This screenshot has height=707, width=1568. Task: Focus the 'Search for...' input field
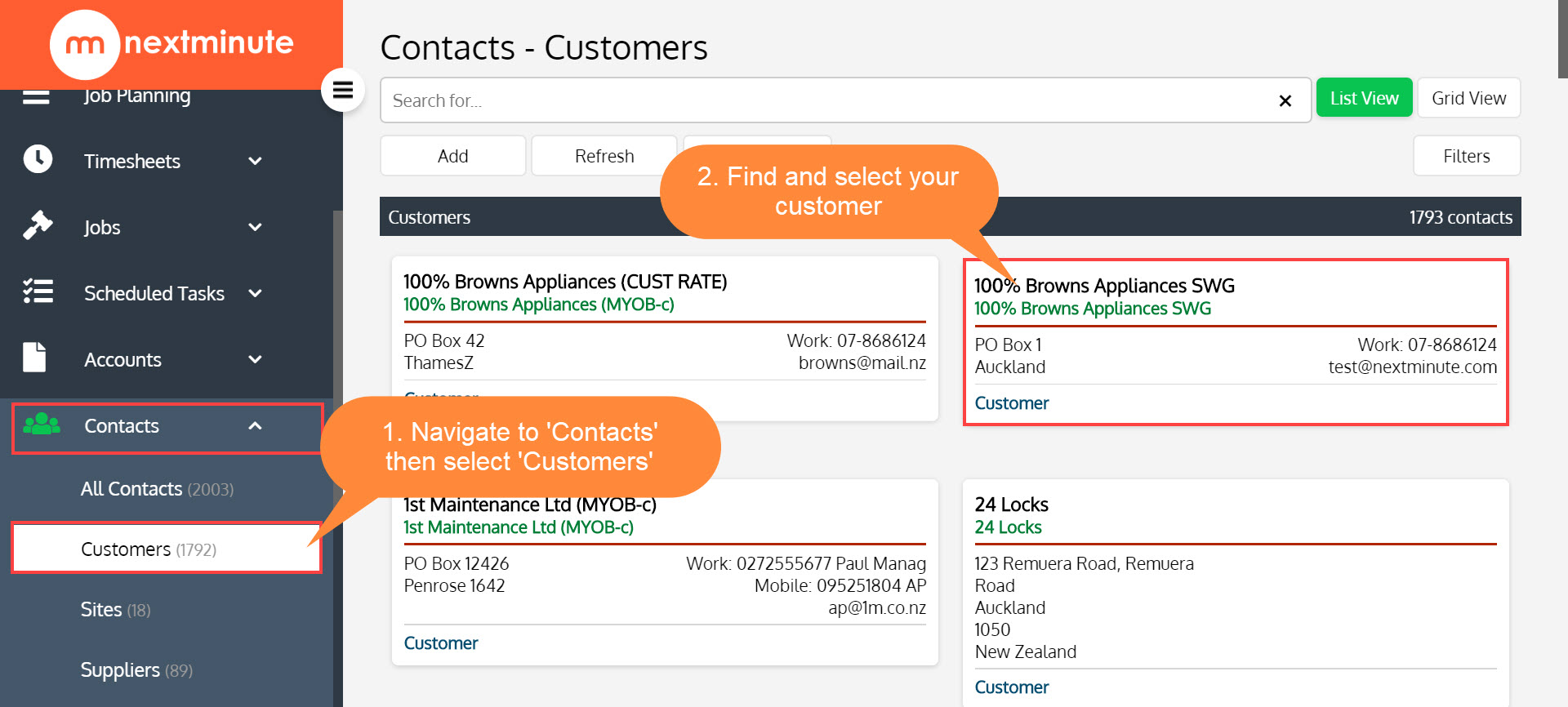click(x=845, y=100)
